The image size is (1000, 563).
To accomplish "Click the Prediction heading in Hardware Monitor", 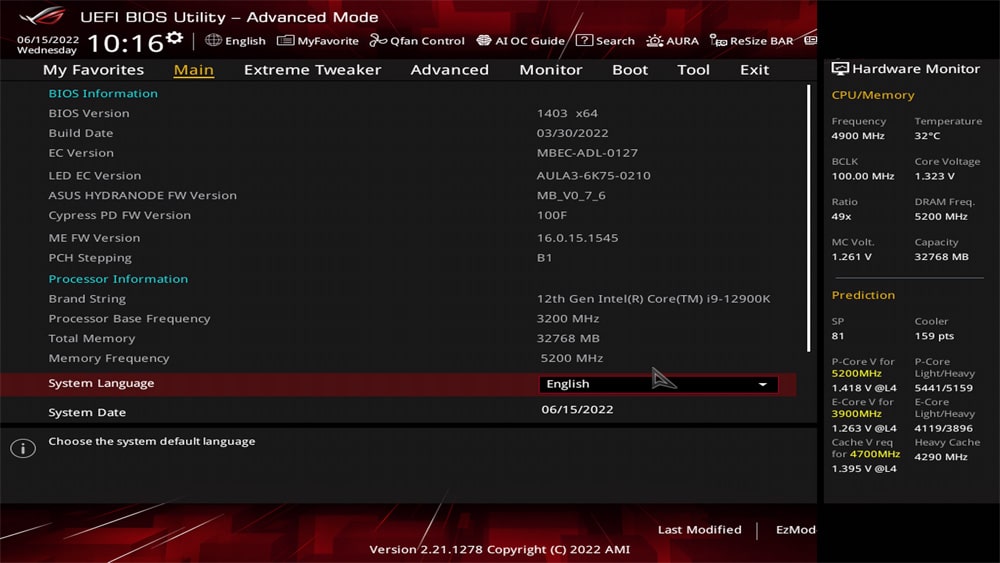I will tap(863, 295).
